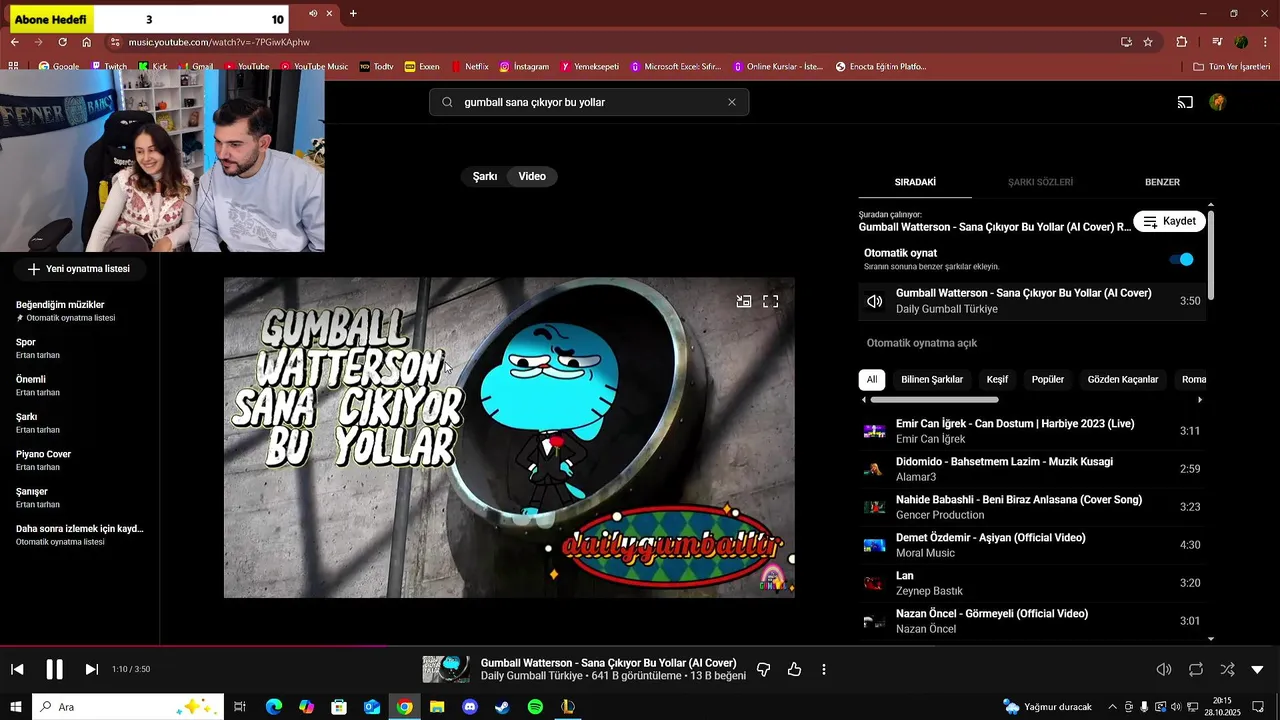Image resolution: width=1280 pixels, height=720 pixels.
Task: Pause the playing song
Action: coord(55,669)
